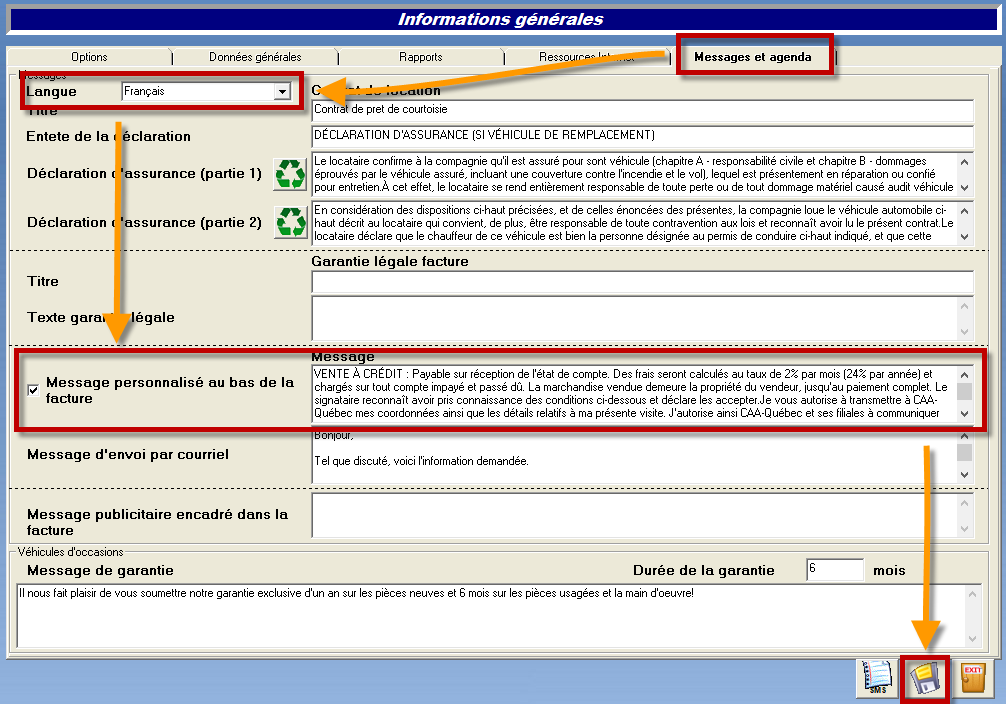Click the Durée de la garantie months field
Image resolution: width=1006 pixels, height=704 pixels.
tap(835, 570)
